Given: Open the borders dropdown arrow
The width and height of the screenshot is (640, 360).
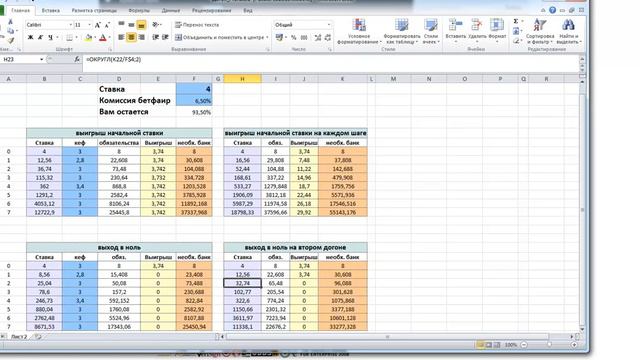Looking at the screenshot, I should [76, 38].
